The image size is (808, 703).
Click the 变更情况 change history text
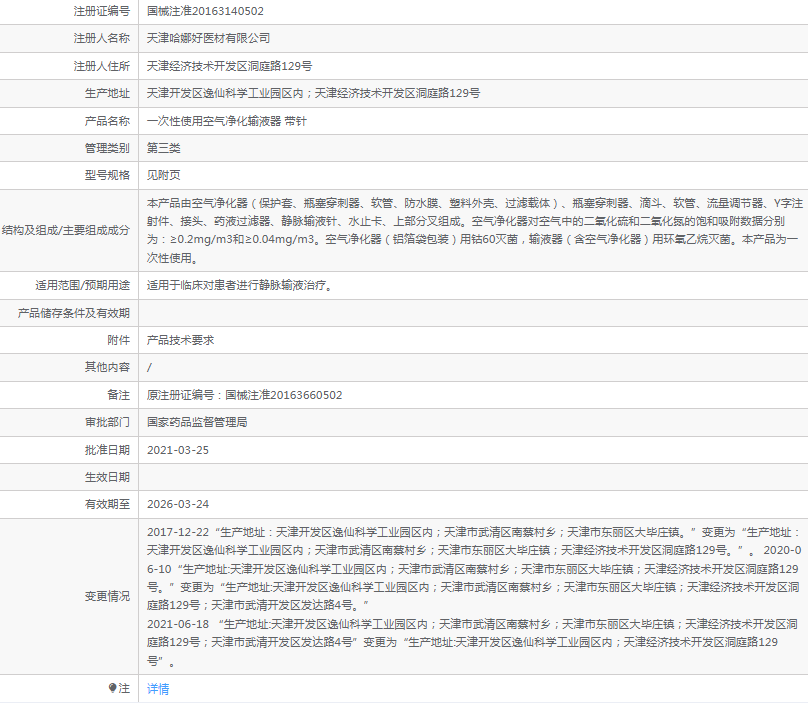pyautogui.click(x=474, y=596)
